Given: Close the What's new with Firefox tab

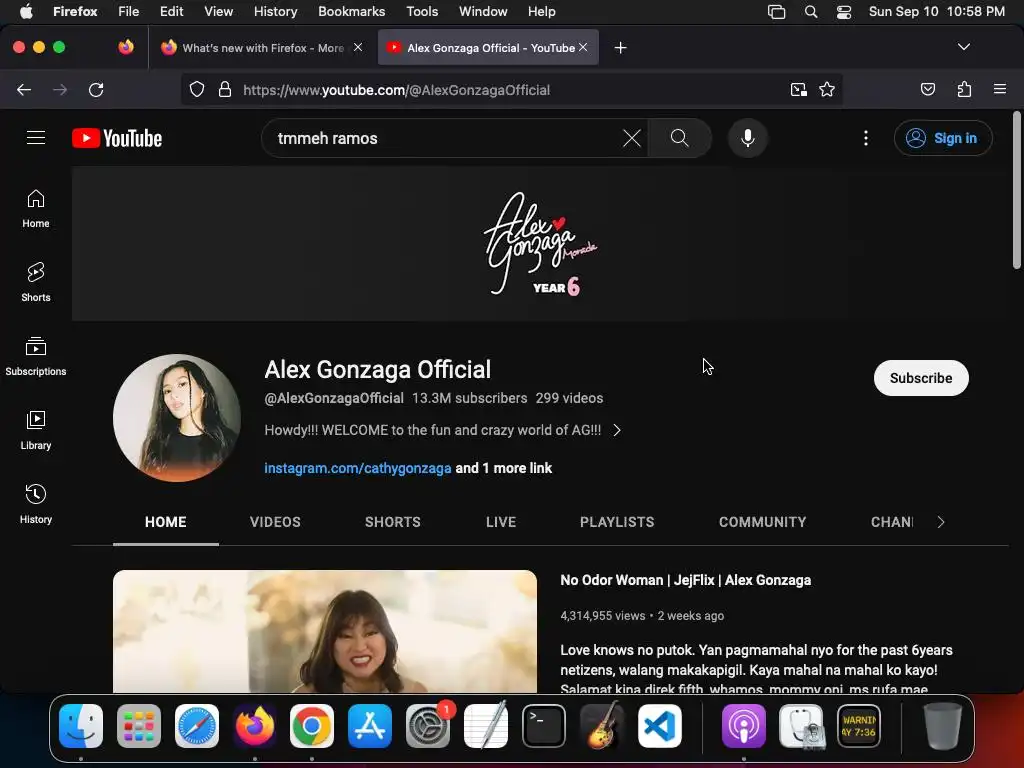Looking at the screenshot, I should tap(358, 47).
